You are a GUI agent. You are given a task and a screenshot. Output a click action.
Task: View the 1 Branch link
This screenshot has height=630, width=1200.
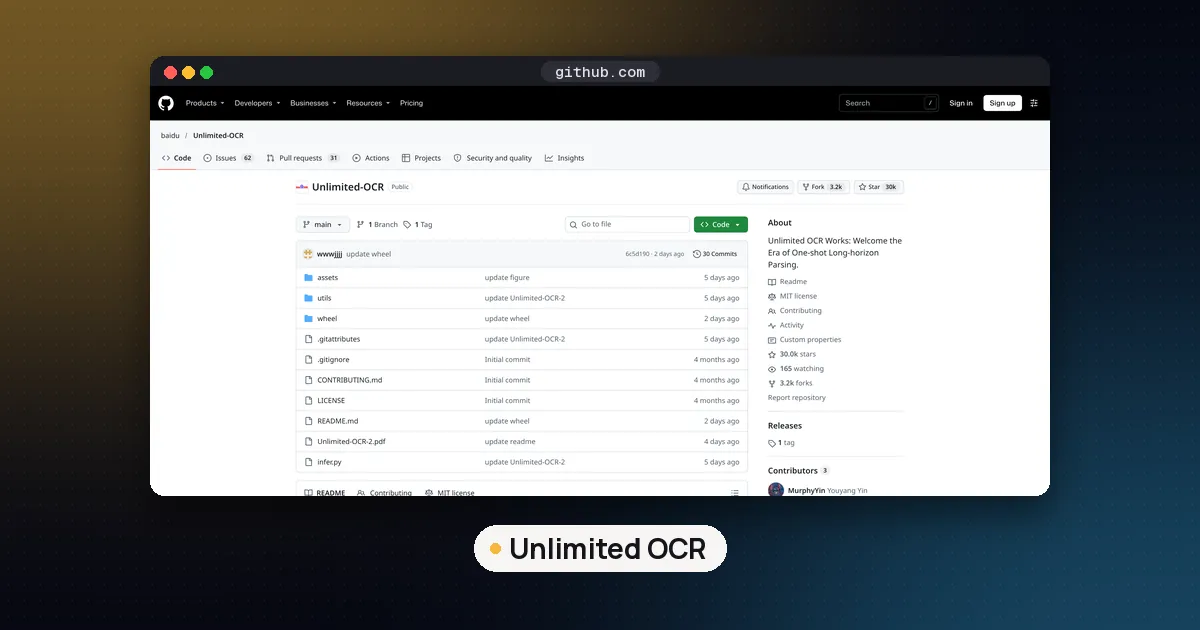[x=377, y=225]
